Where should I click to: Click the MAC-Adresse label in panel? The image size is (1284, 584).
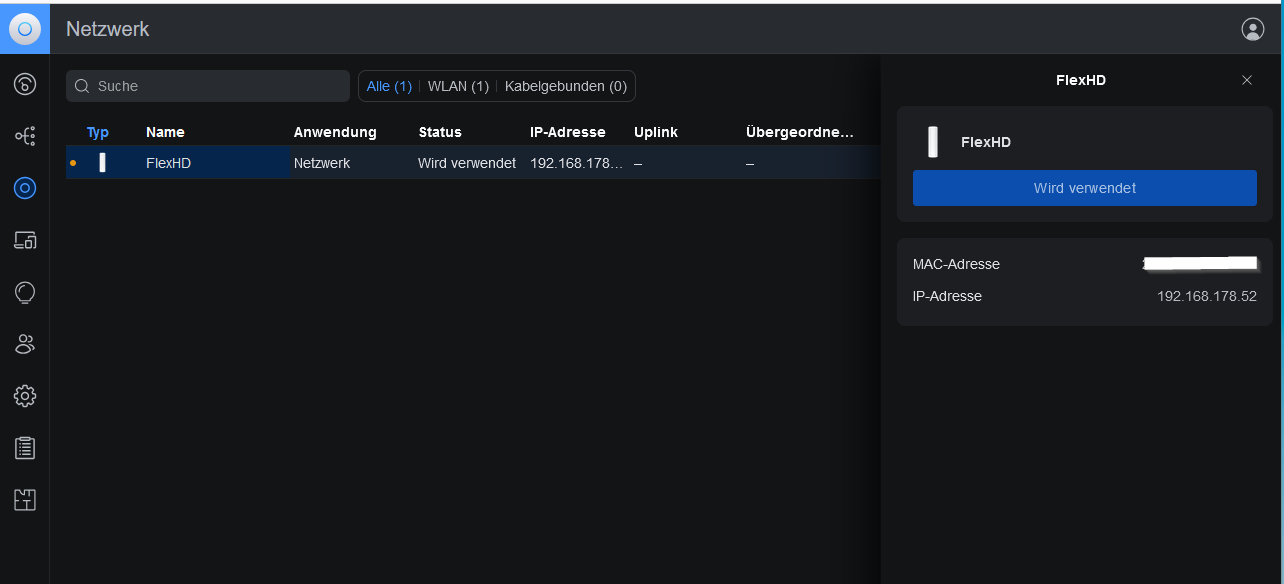click(x=956, y=264)
